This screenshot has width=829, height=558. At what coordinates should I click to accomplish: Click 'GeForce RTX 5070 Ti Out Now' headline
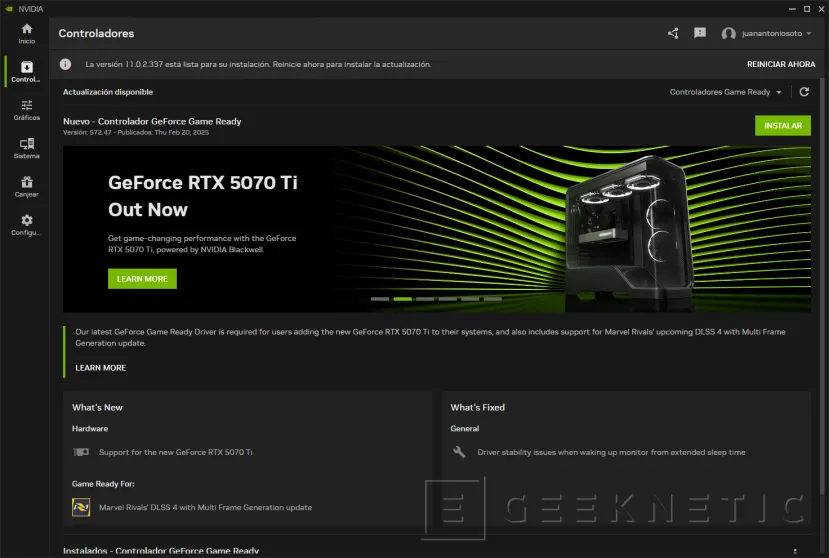[x=202, y=196]
